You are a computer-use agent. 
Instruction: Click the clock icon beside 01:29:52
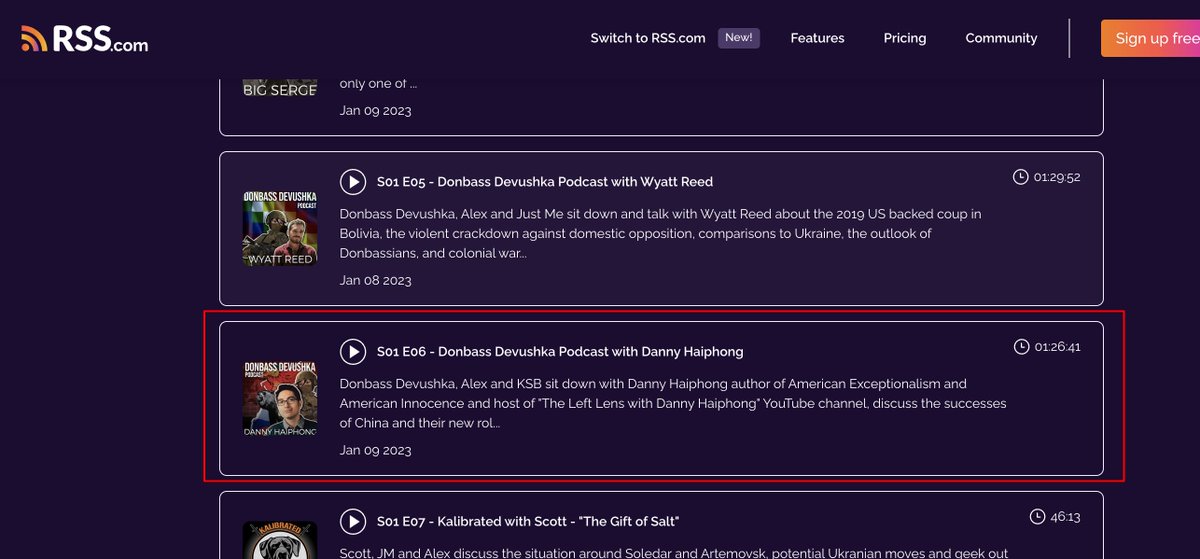click(x=1021, y=177)
